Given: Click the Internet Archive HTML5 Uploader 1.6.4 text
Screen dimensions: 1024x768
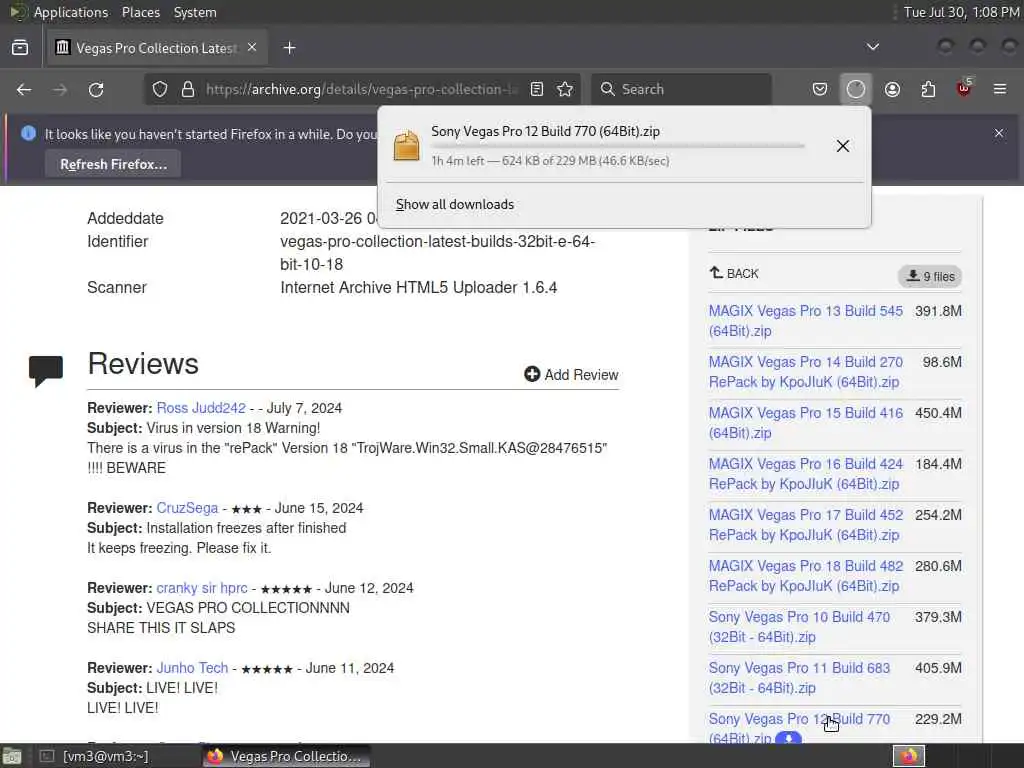Looking at the screenshot, I should [x=419, y=287].
